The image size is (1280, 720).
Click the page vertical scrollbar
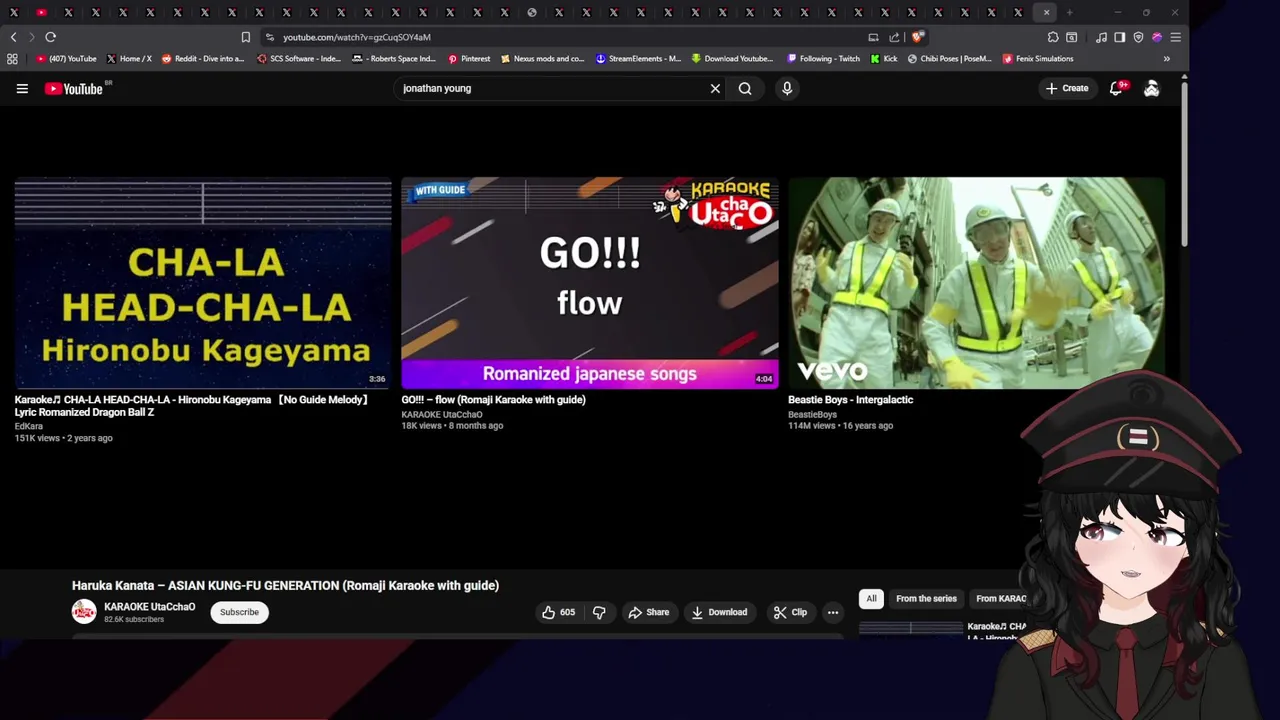click(1184, 165)
